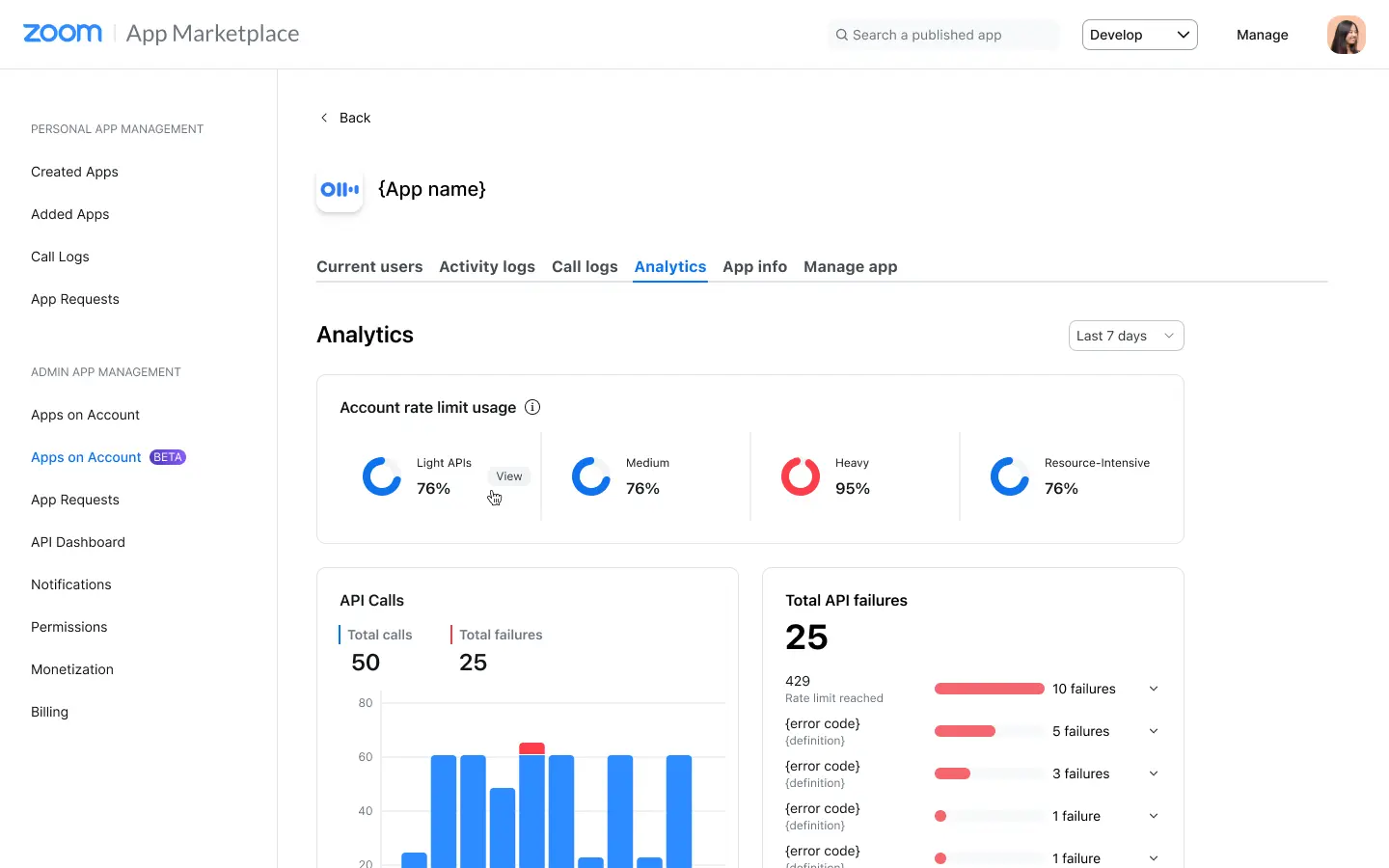Image resolution: width=1389 pixels, height=868 pixels.
Task: Open the Last 7 days dropdown
Action: (x=1126, y=335)
